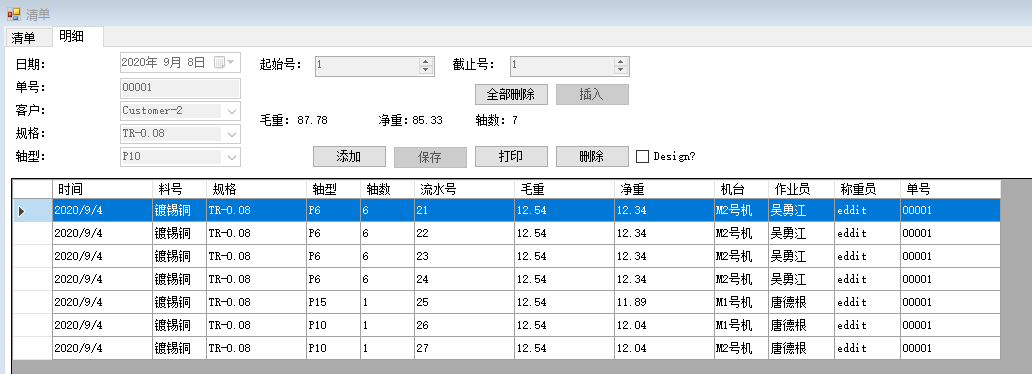Click 轴型 P10 cell in 流水号 26 row
Image resolution: width=1032 pixels, height=374 pixels.
(333, 325)
